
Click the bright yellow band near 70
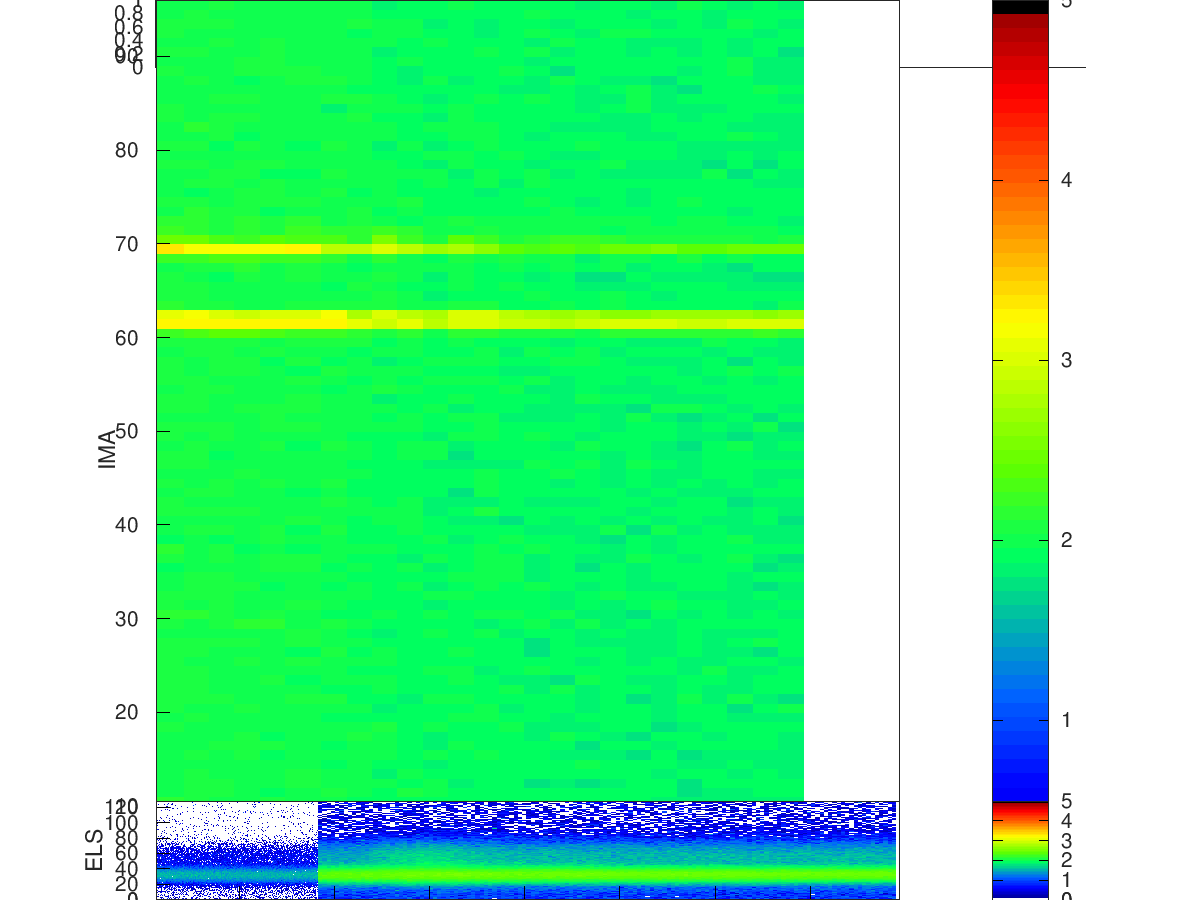click(480, 248)
